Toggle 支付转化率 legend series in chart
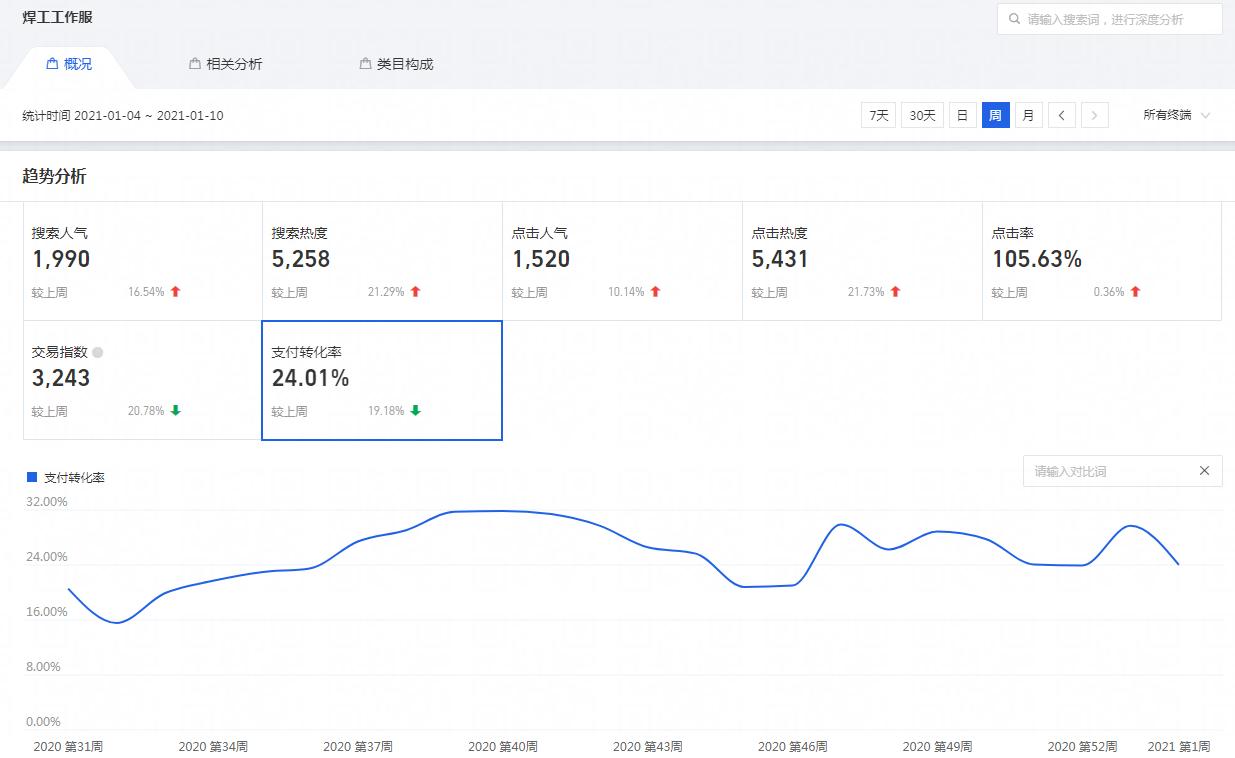Image resolution: width=1235 pixels, height=758 pixels. pos(66,478)
